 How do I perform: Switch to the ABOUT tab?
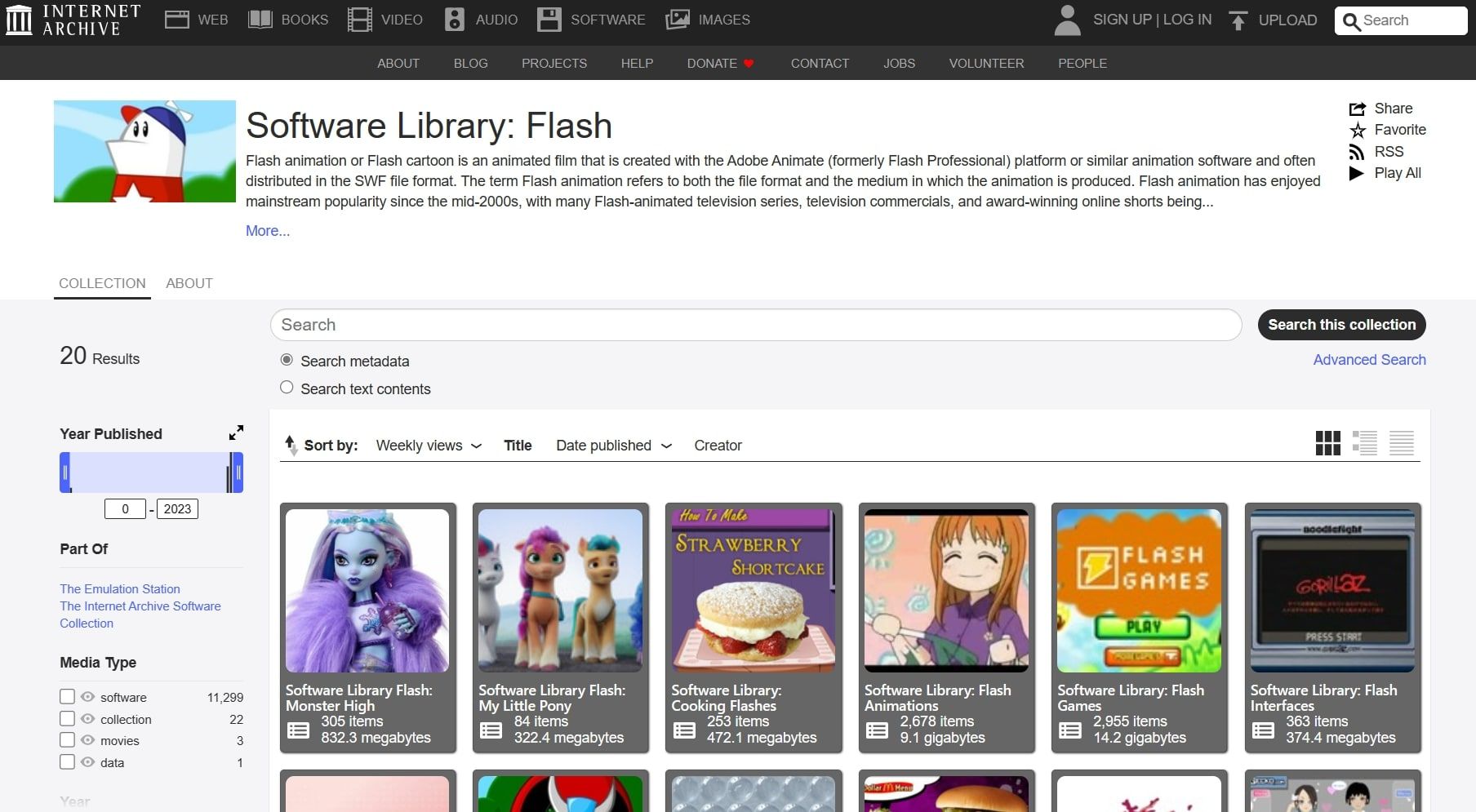[189, 283]
